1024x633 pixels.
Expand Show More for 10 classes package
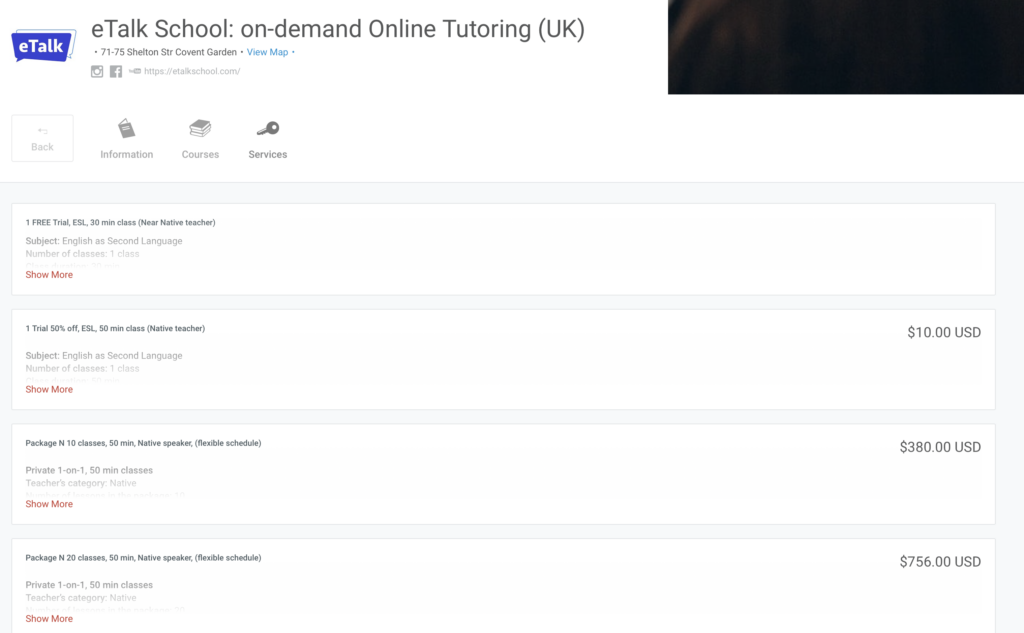49,504
